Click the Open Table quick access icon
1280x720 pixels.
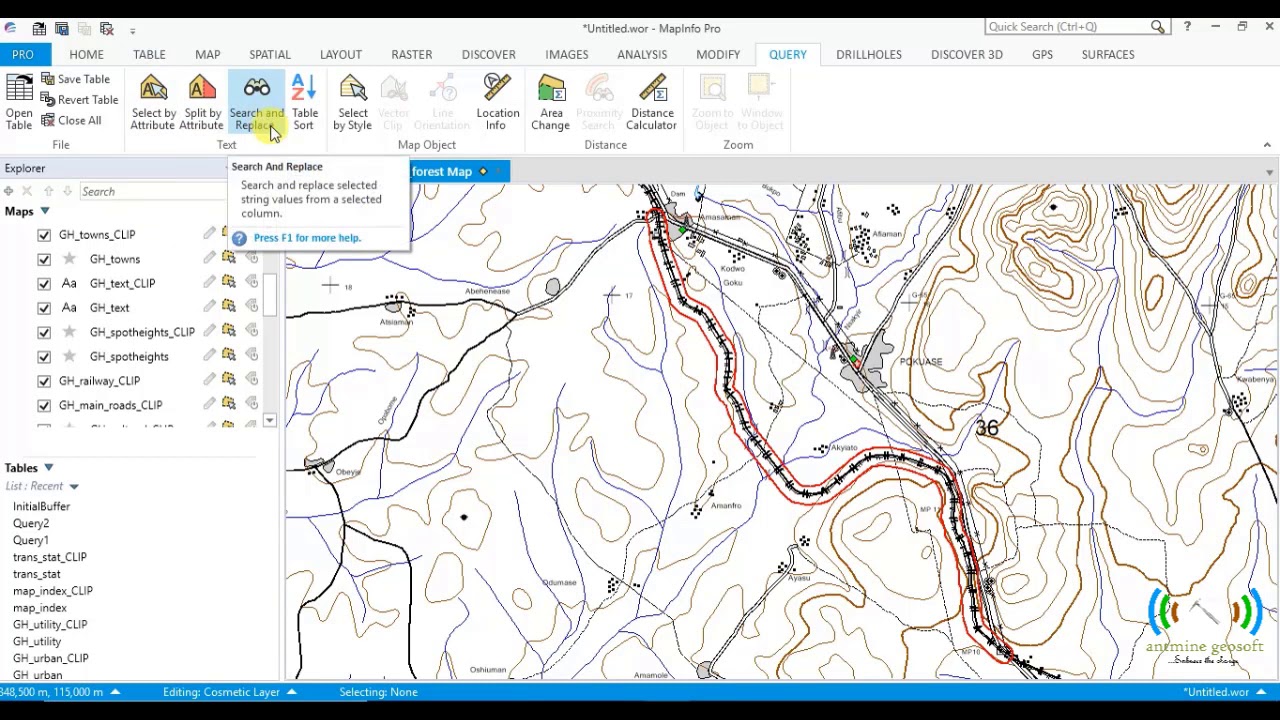click(x=39, y=28)
